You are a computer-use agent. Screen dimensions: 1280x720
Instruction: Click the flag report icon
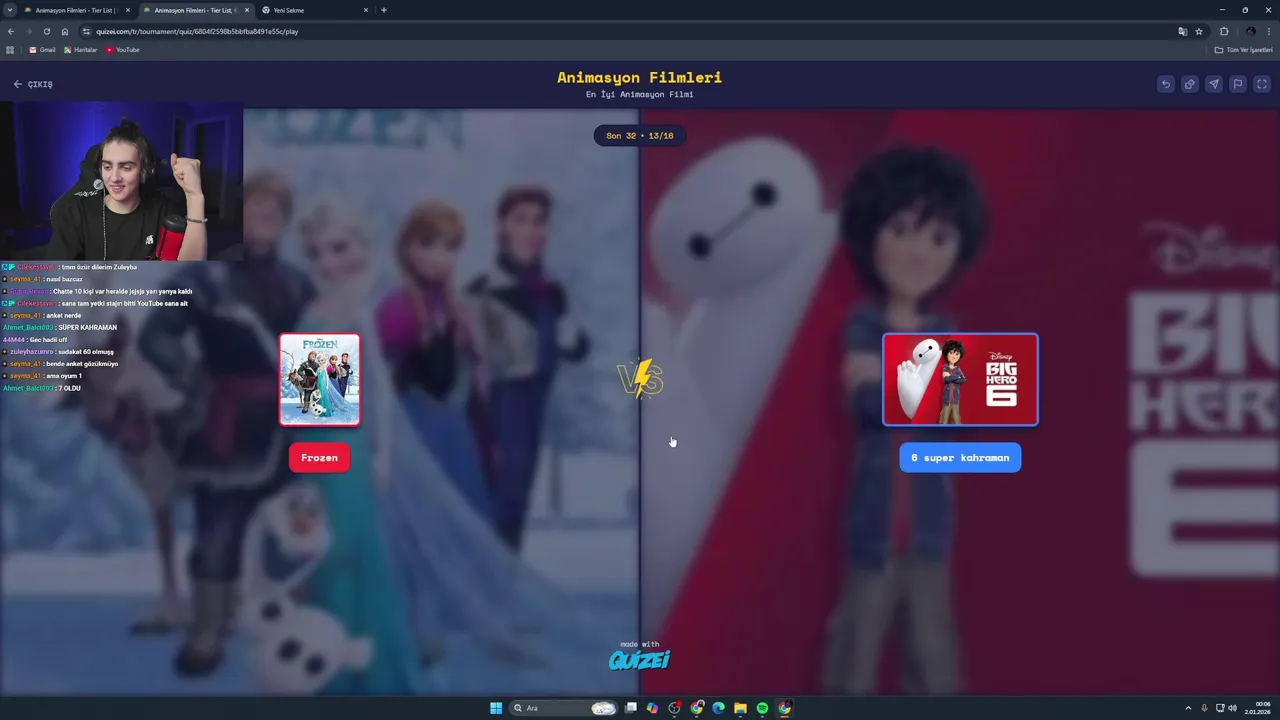pos(1238,84)
